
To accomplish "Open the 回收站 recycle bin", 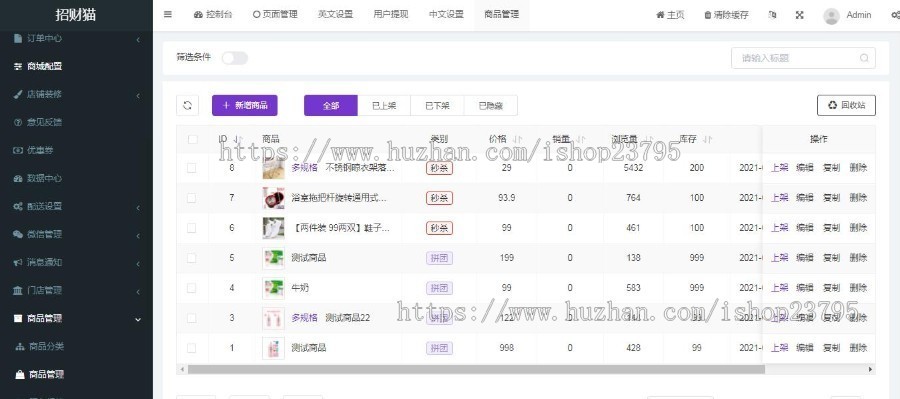I will 846,105.
